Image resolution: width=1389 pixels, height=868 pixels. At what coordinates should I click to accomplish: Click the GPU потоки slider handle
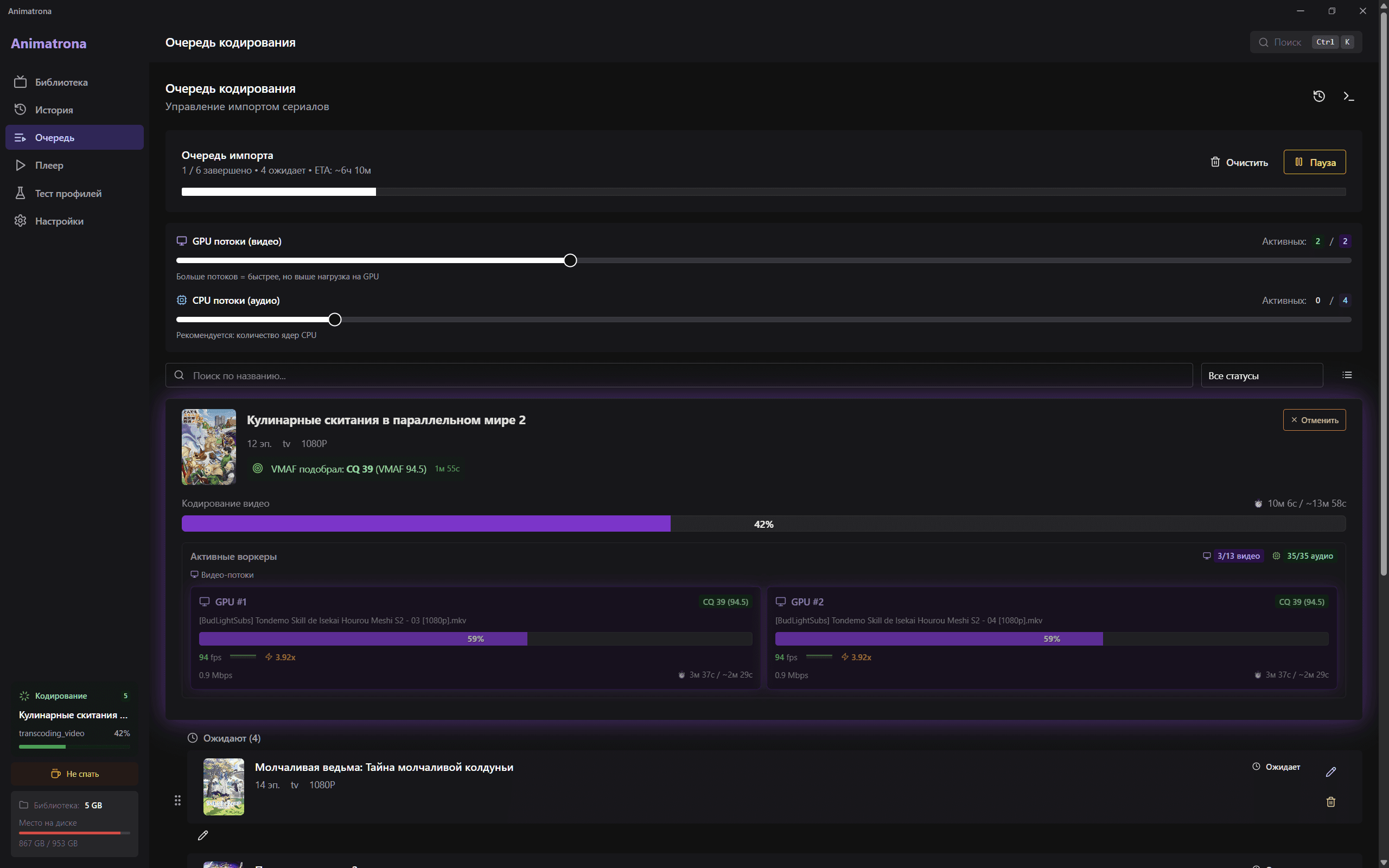tap(569, 260)
